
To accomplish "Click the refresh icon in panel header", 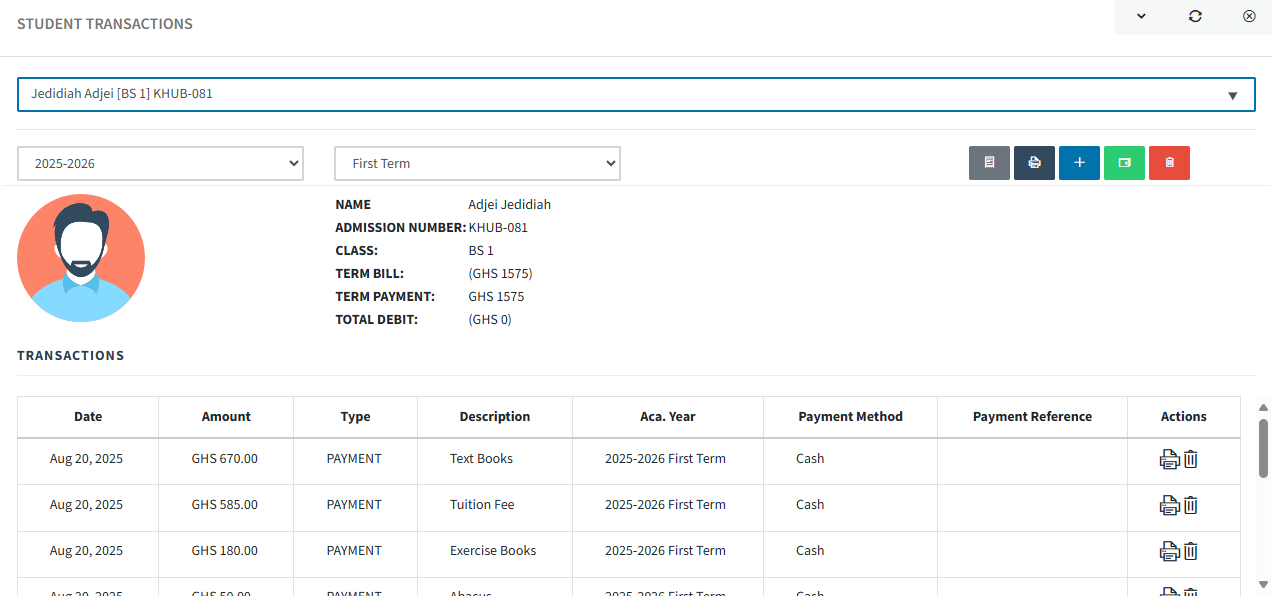I will pos(1195,16).
